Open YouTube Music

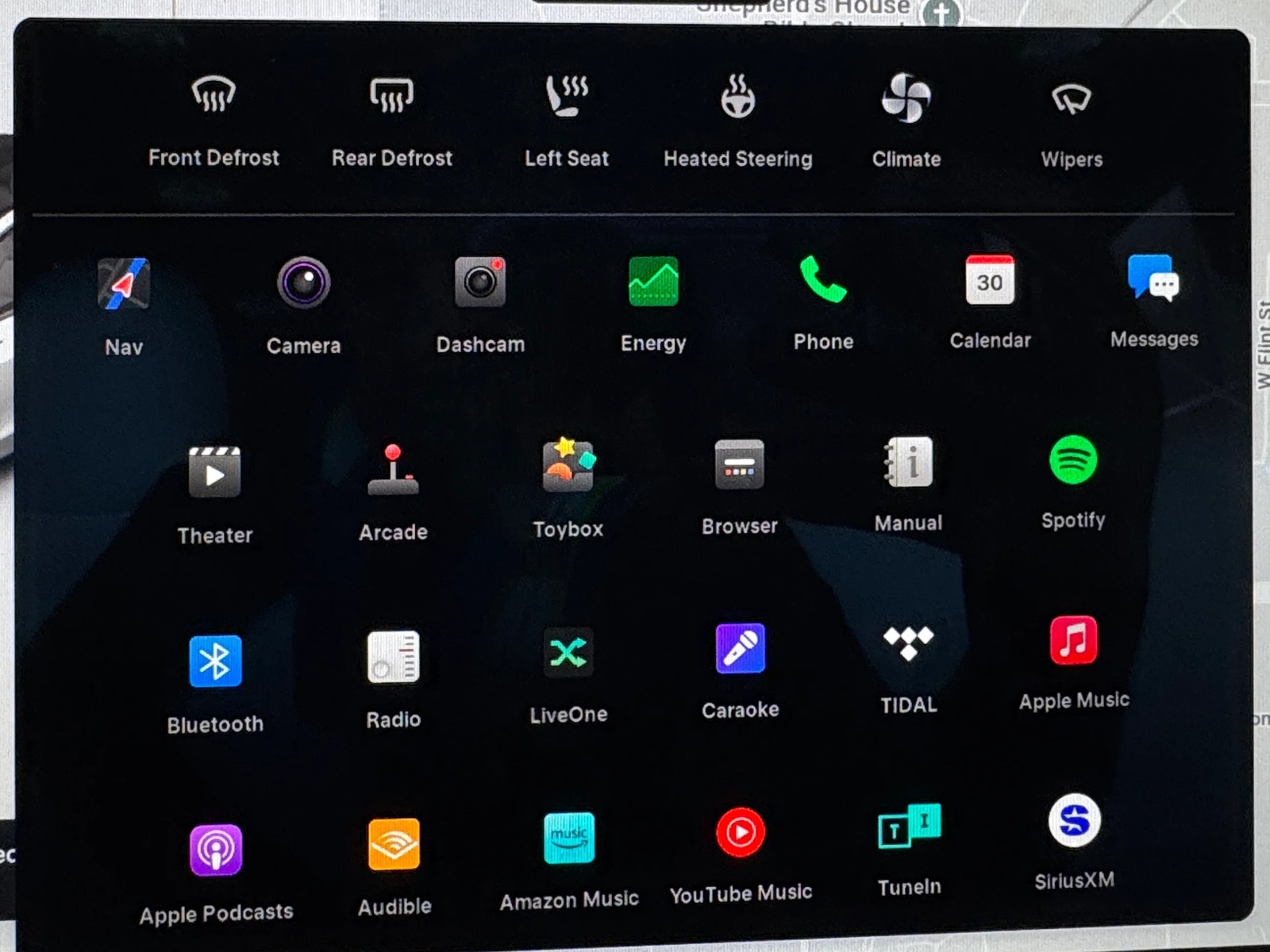click(741, 833)
